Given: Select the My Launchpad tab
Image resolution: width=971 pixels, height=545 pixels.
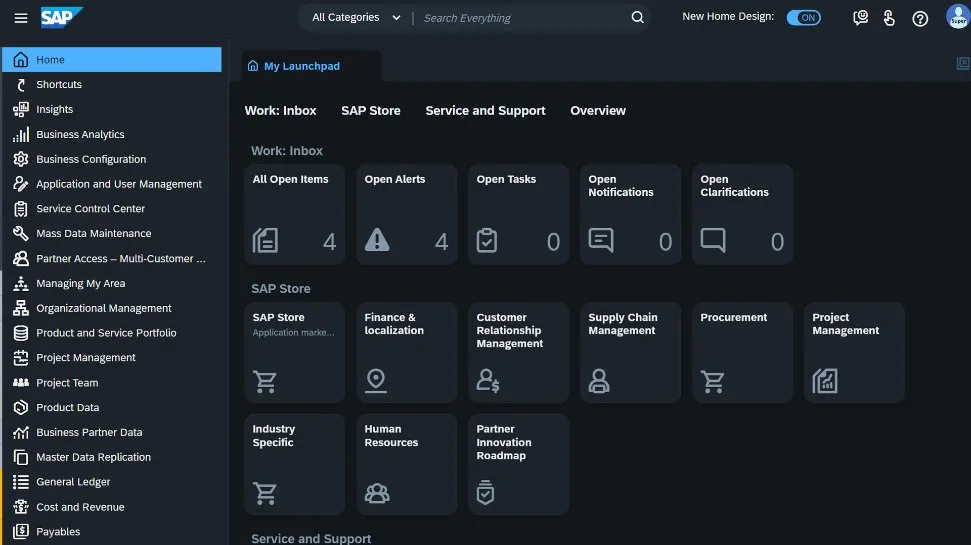Looking at the screenshot, I should tap(301, 66).
